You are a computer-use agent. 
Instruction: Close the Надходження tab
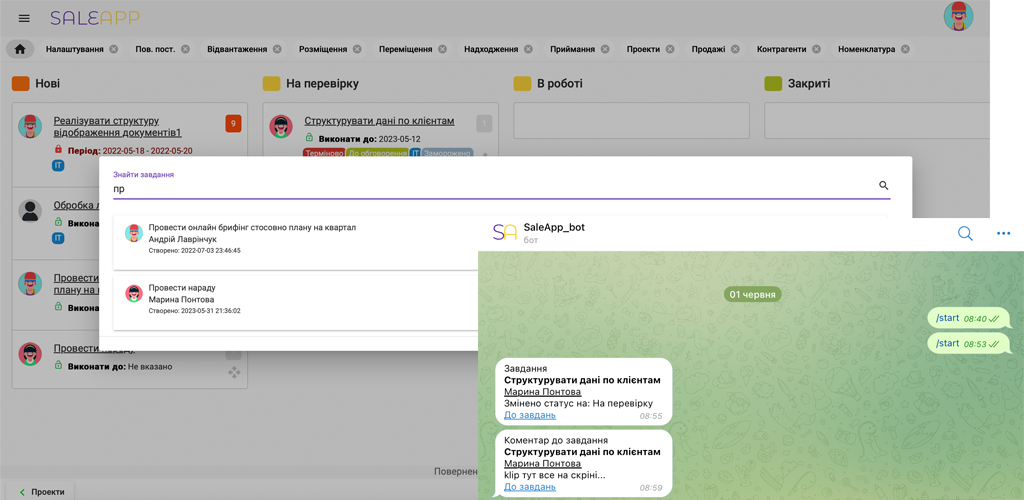point(528,49)
